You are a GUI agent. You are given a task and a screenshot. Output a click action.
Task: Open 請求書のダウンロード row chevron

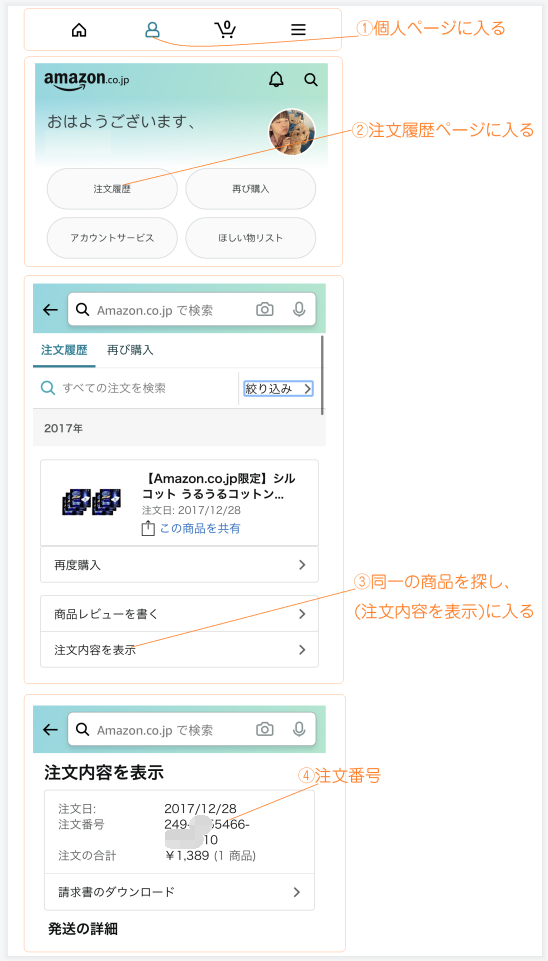tap(297, 892)
